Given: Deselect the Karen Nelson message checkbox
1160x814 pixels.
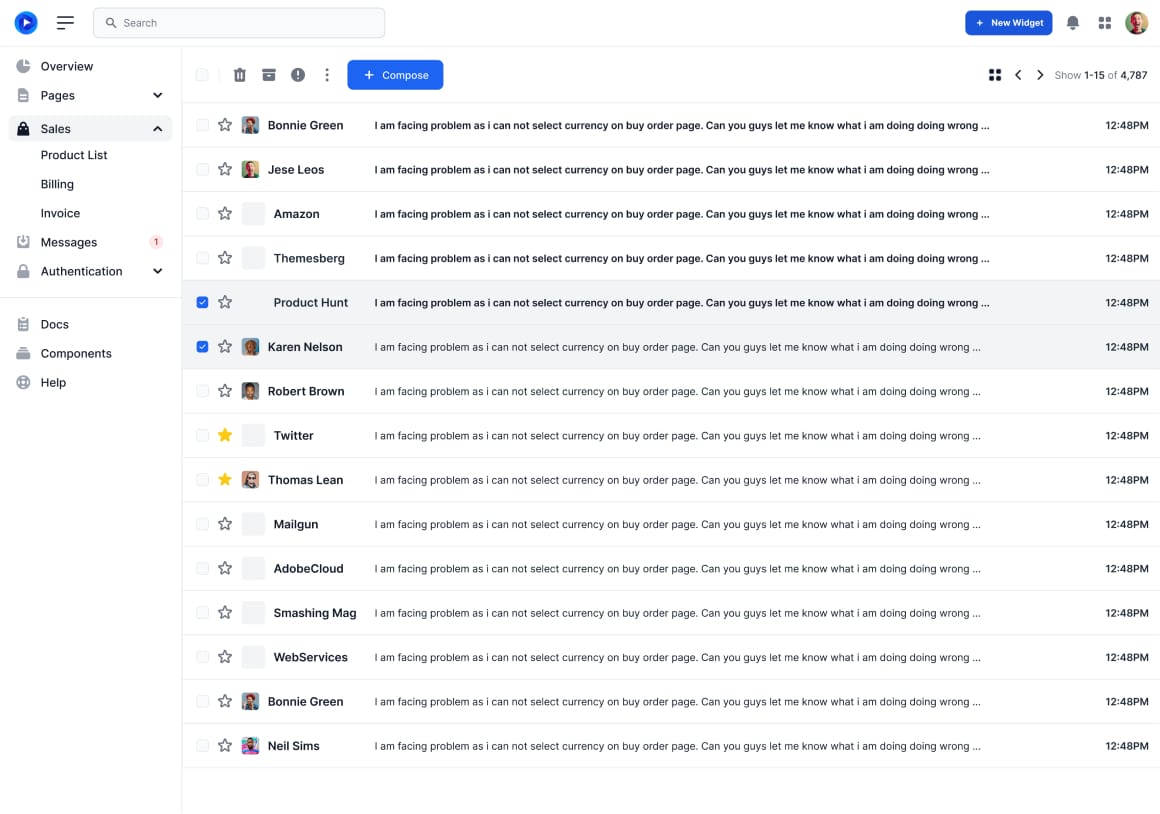Looking at the screenshot, I should tap(202, 347).
